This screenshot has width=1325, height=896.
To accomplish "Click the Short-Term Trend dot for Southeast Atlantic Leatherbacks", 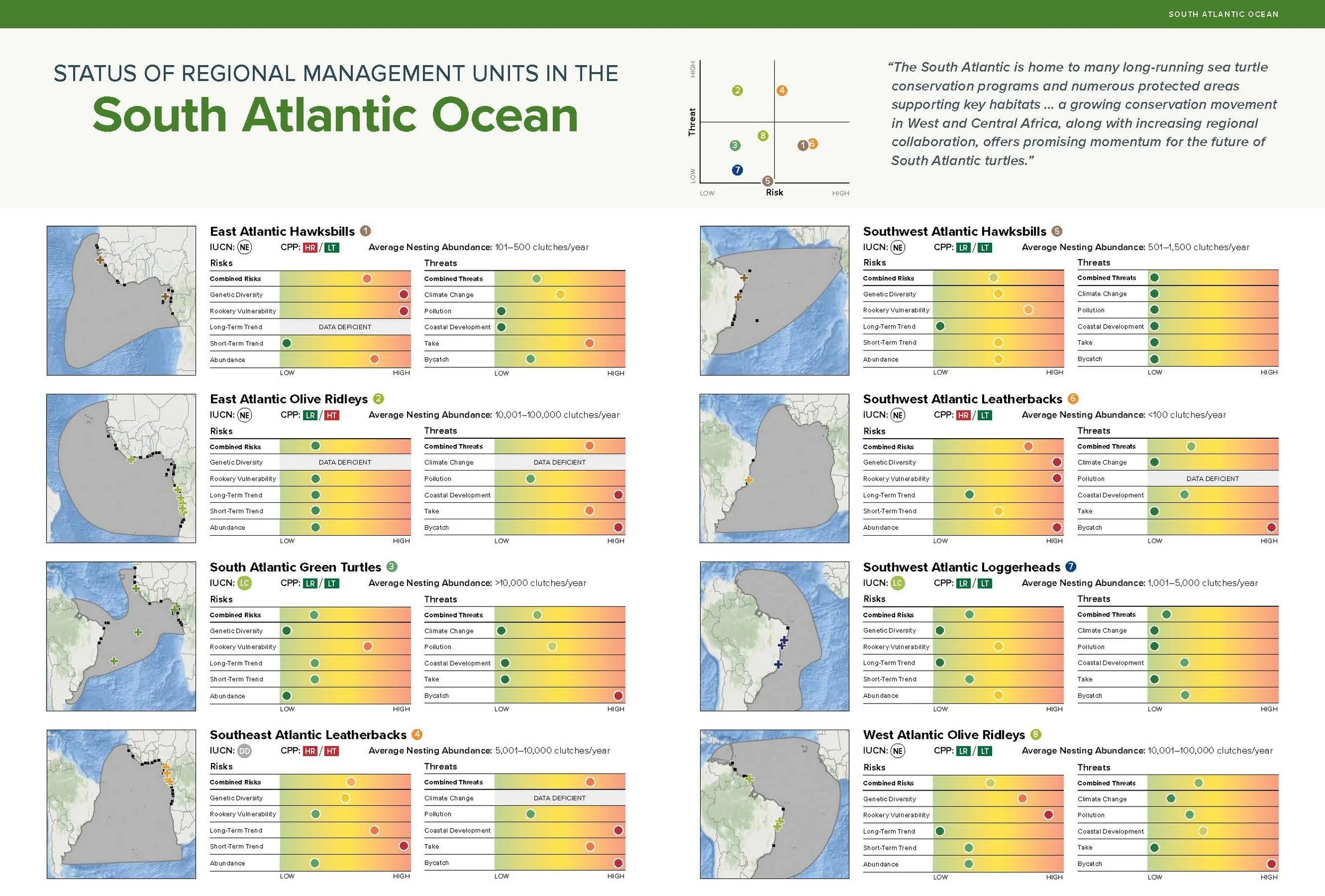I will click(x=404, y=846).
